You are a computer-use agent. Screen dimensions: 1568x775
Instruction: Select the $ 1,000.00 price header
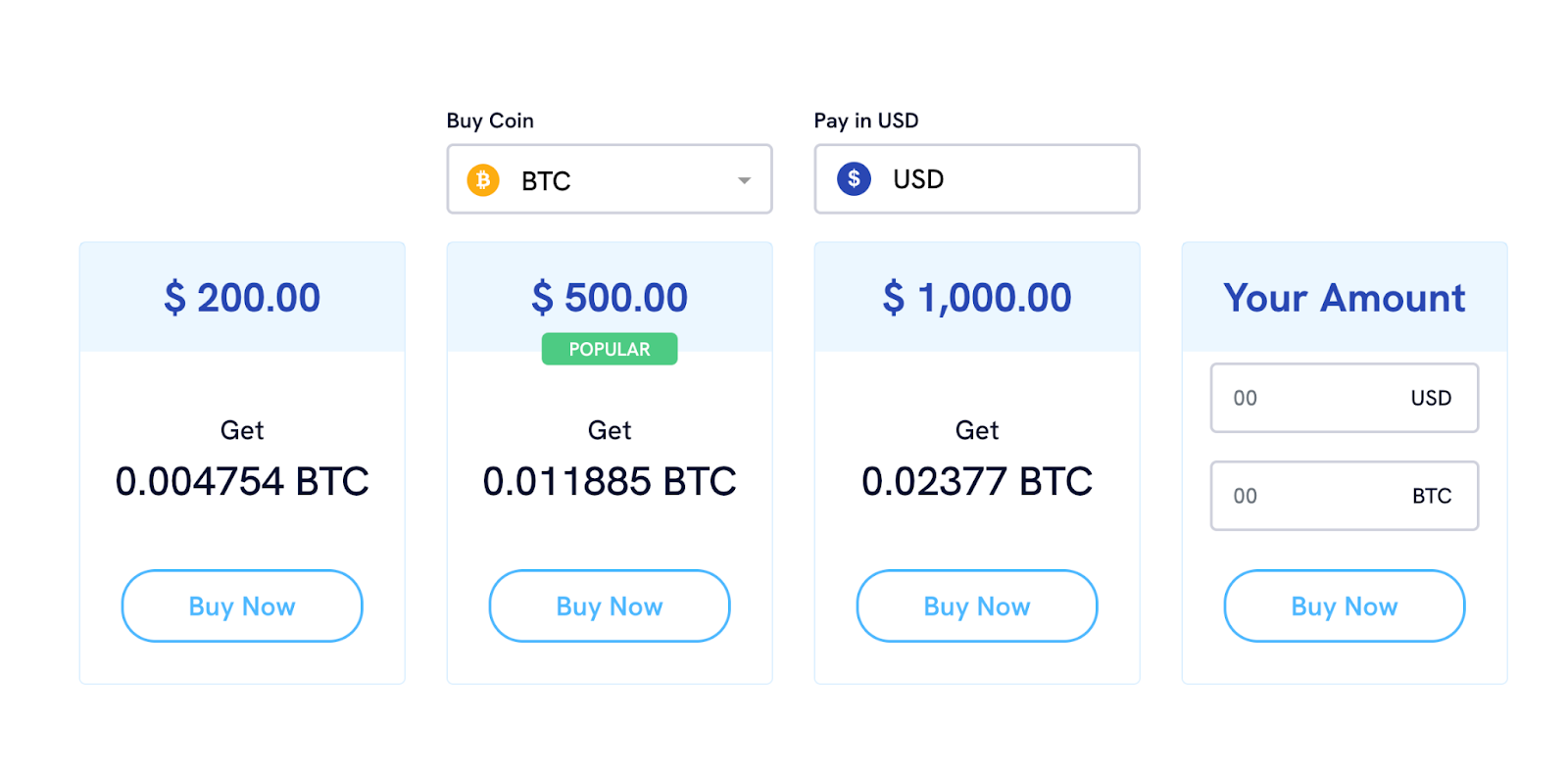[977, 298]
